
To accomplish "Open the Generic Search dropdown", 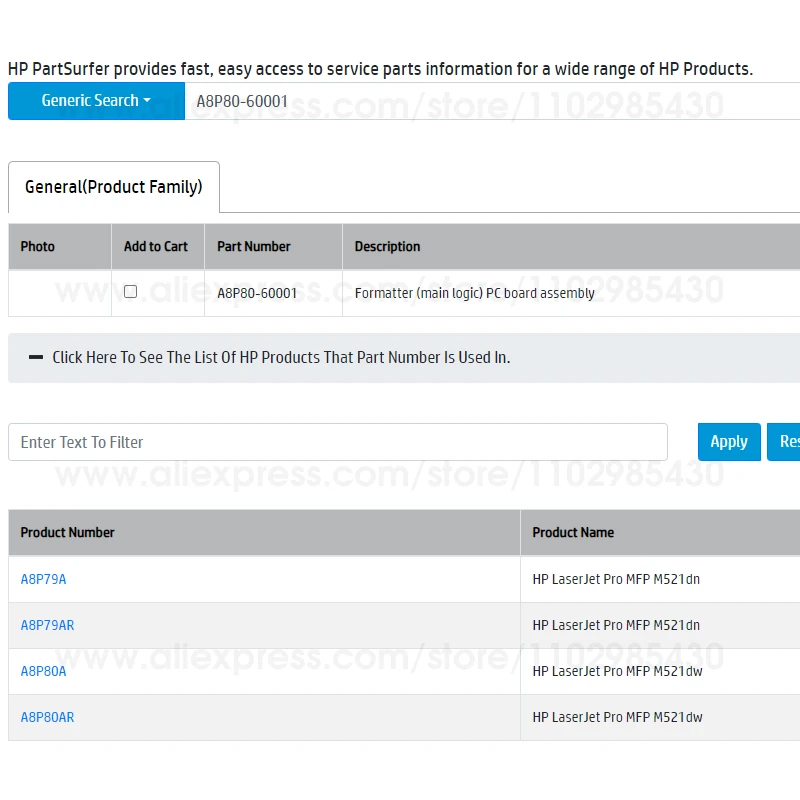I will pyautogui.click(x=96, y=101).
